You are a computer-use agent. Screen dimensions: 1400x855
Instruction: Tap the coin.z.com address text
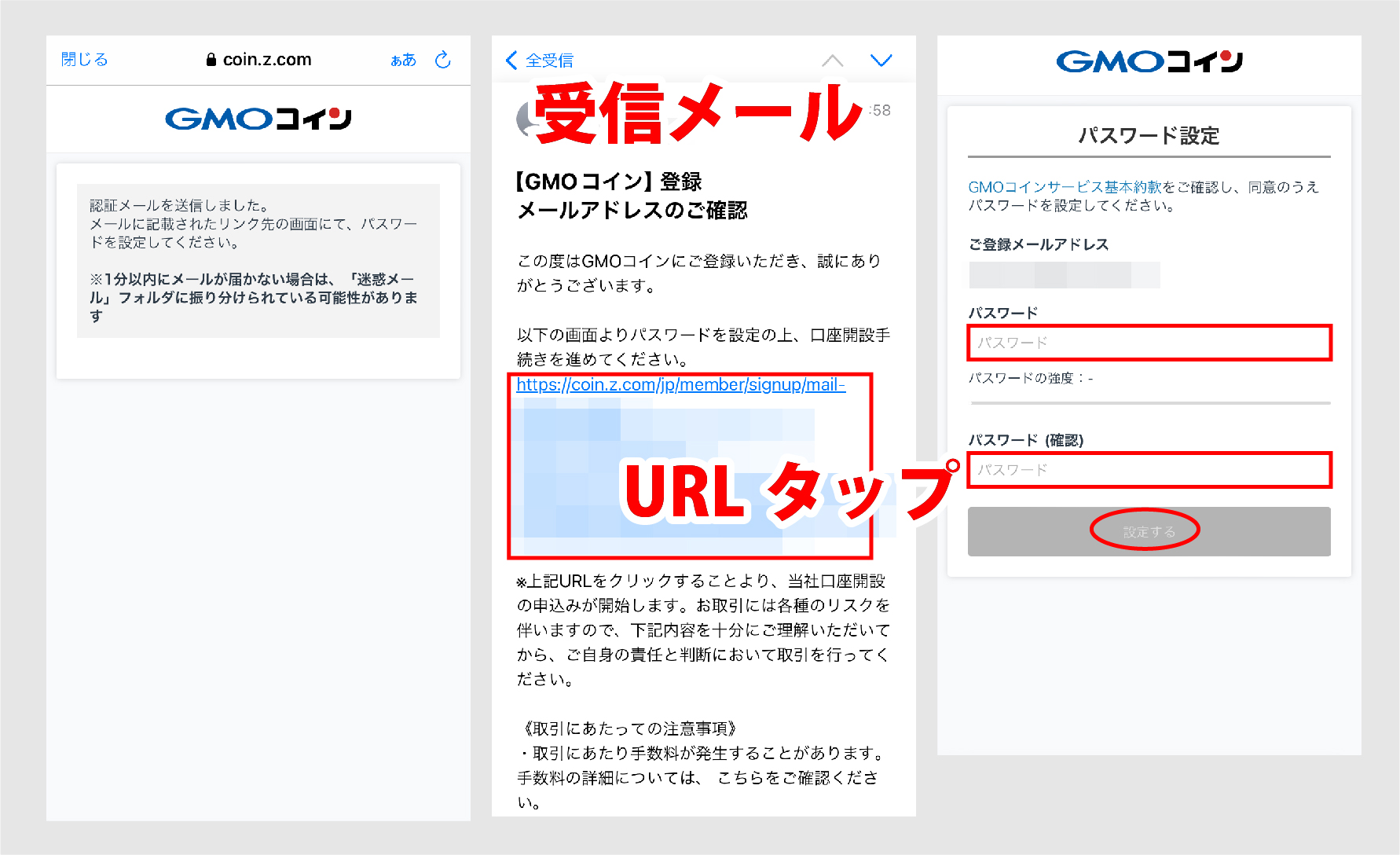pyautogui.click(x=267, y=60)
